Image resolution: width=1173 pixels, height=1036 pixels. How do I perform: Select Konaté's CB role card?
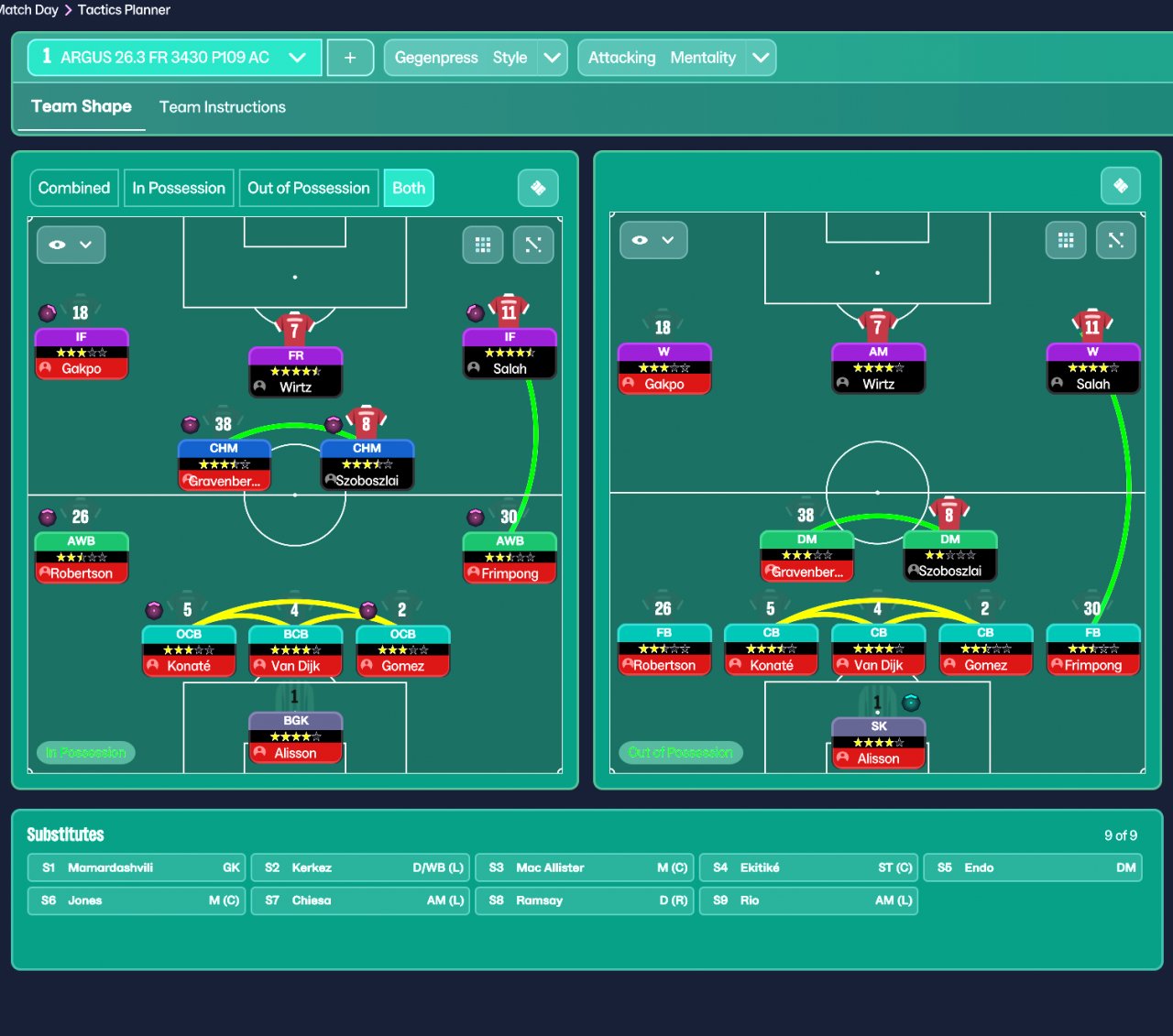(x=771, y=649)
